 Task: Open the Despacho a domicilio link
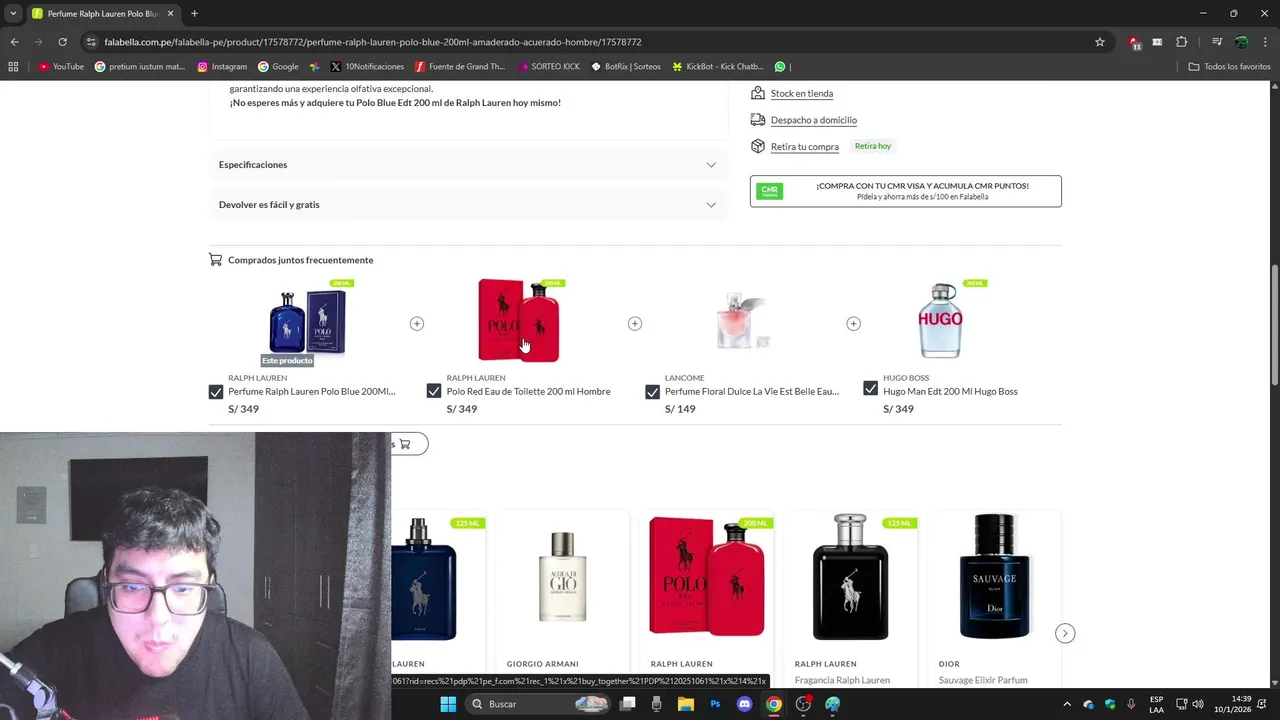(814, 120)
